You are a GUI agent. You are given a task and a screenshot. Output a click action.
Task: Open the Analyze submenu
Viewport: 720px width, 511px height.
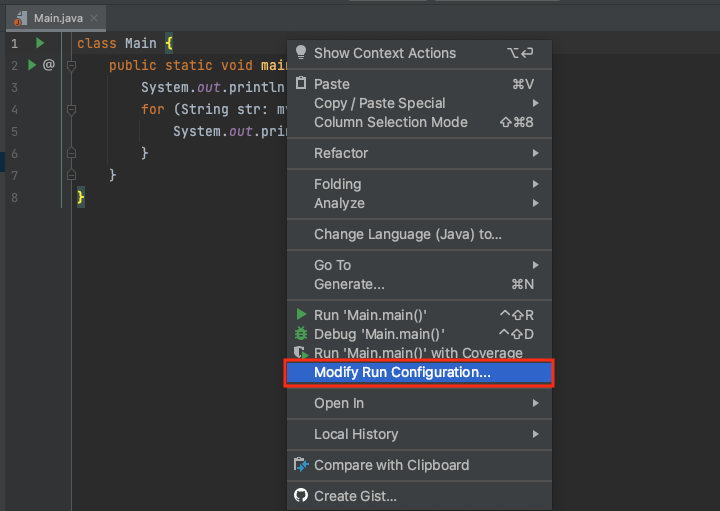(x=419, y=203)
